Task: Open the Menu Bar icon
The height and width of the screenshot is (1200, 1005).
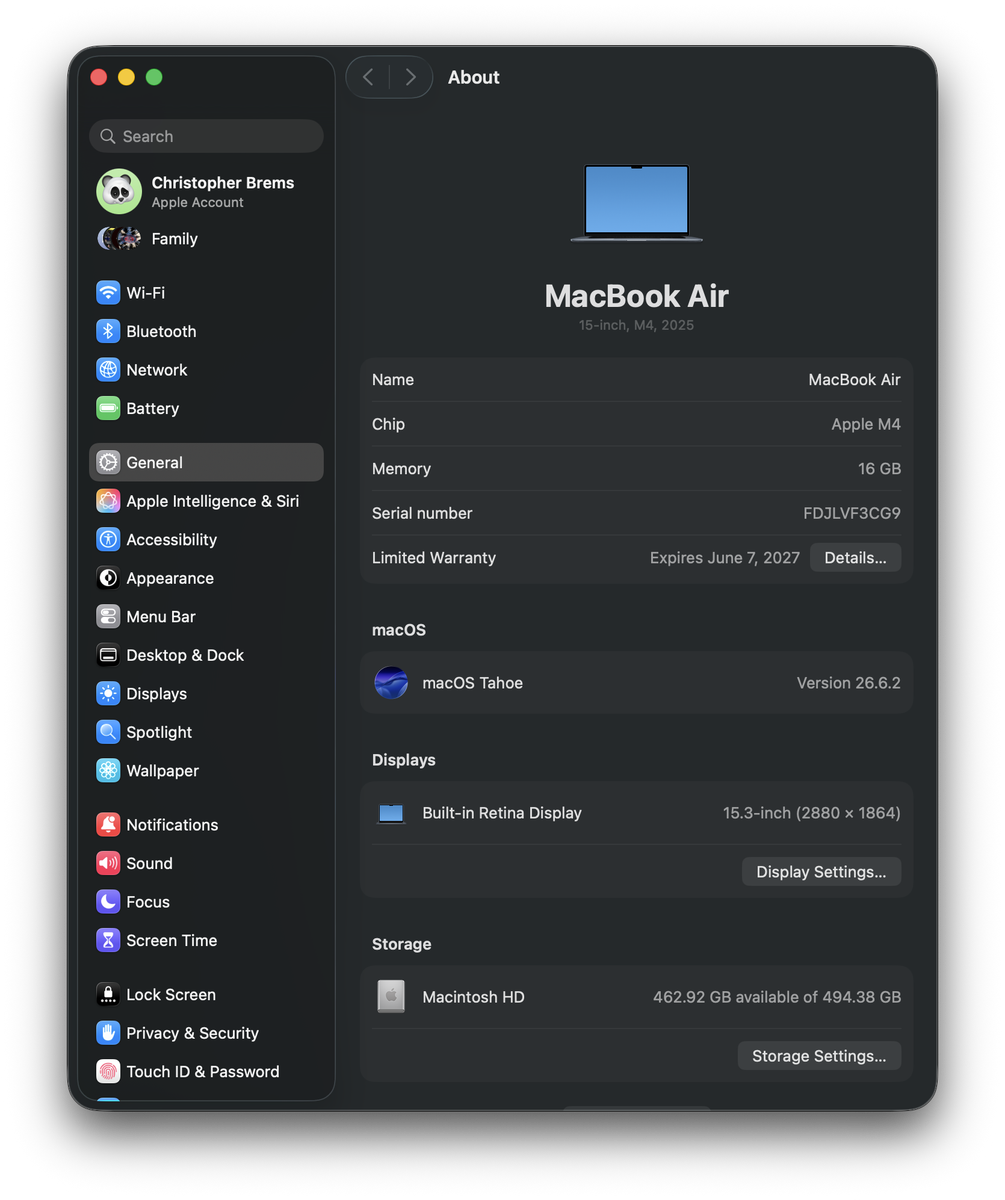Action: point(108,616)
